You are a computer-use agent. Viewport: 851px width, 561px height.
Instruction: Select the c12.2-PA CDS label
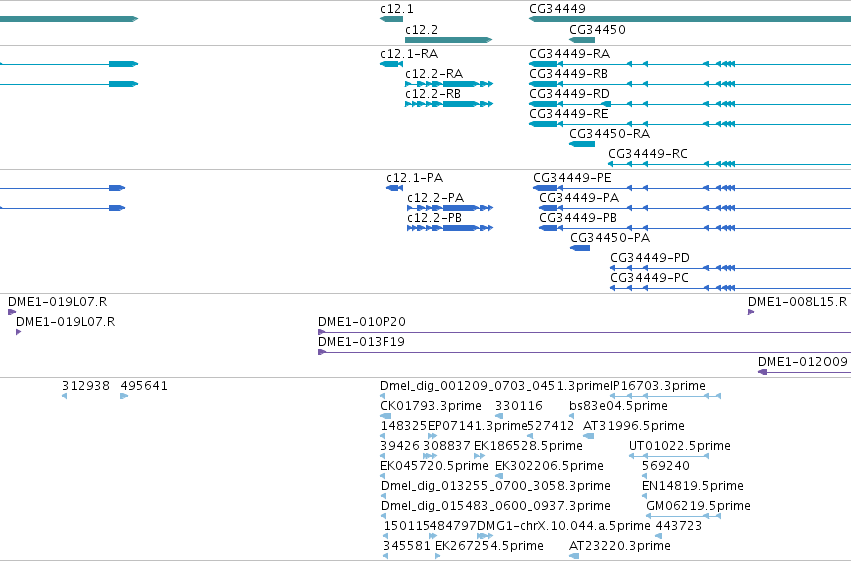click(436, 198)
